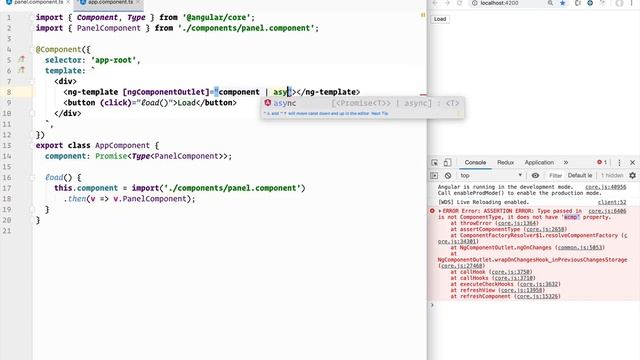This screenshot has width=640, height=360.
Task: Click 'AppComponent' class name on line 13
Action: click(x=122, y=145)
